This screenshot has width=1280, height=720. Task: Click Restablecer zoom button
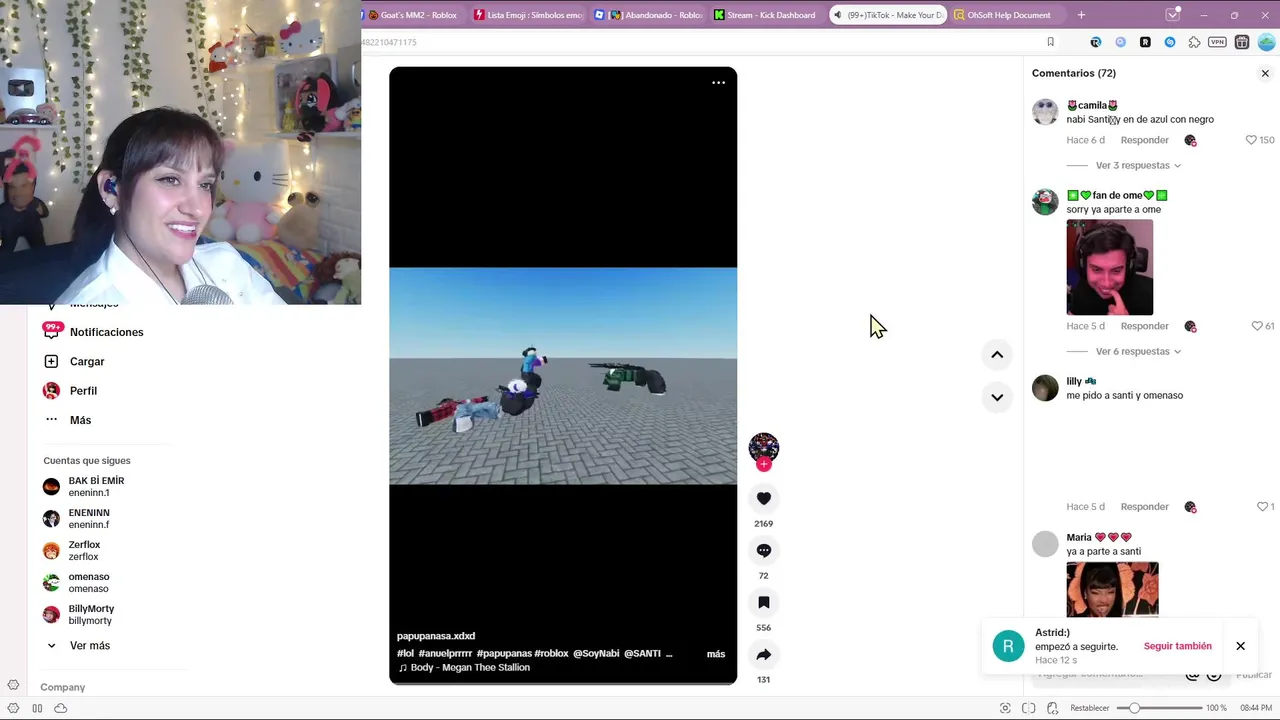pyautogui.click(x=1090, y=708)
